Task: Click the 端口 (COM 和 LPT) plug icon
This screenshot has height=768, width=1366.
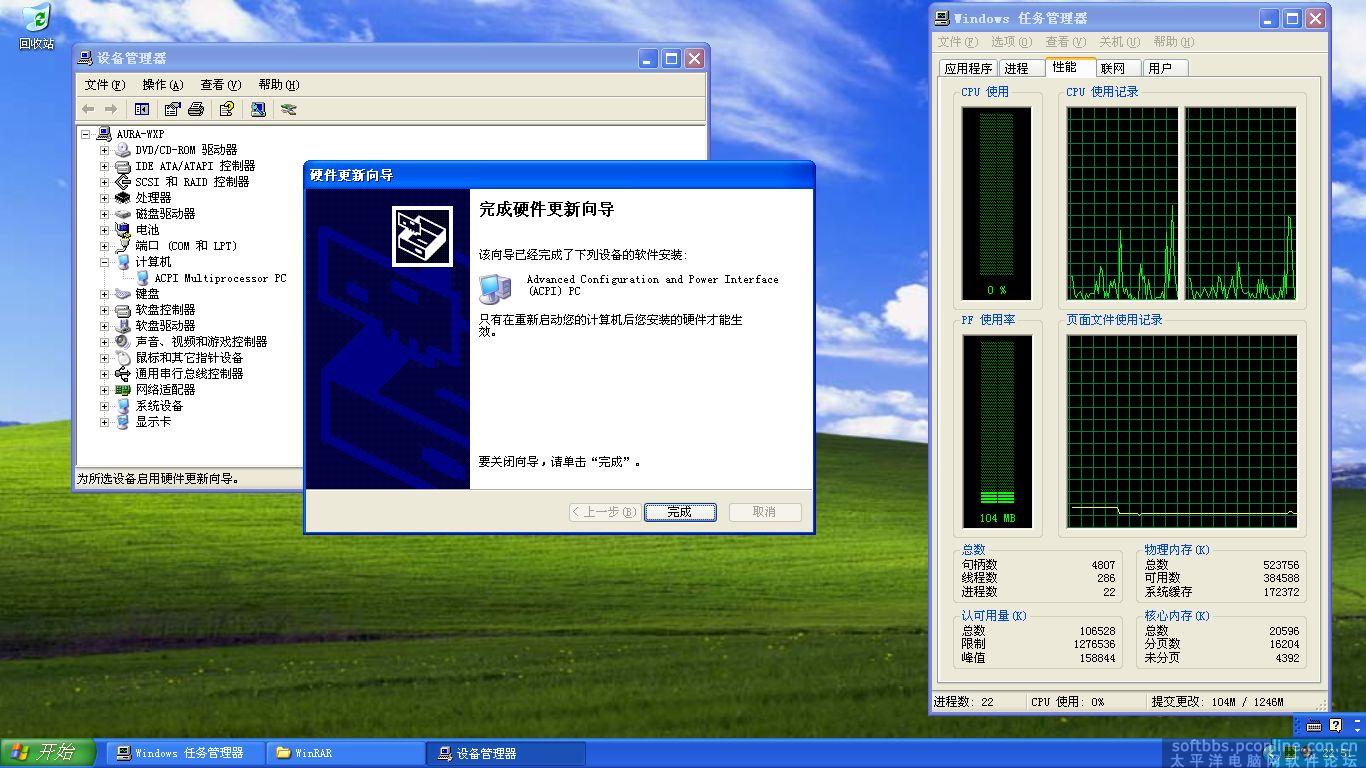Action: (x=123, y=246)
